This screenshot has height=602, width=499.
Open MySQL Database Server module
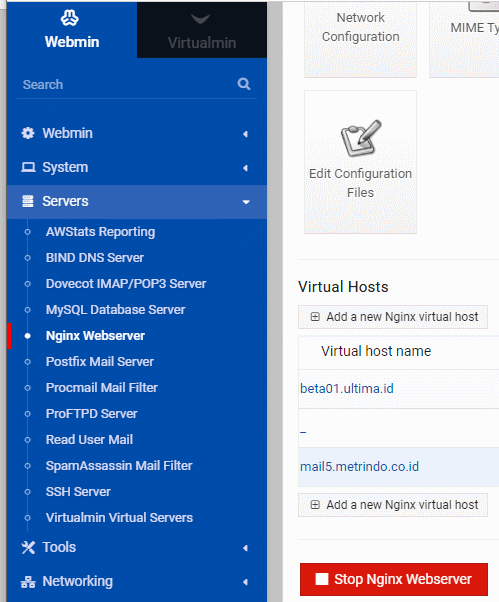(x=115, y=310)
